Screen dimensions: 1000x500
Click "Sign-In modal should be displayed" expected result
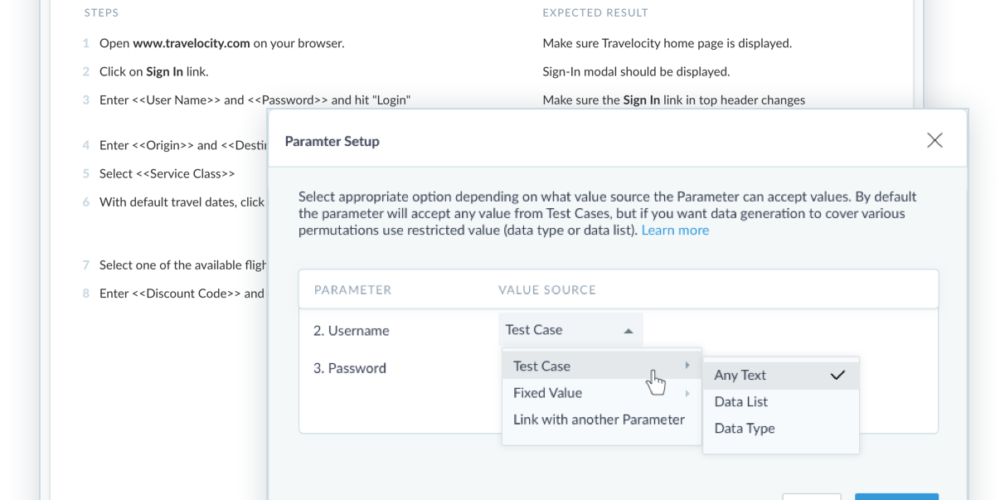pyautogui.click(x=636, y=72)
